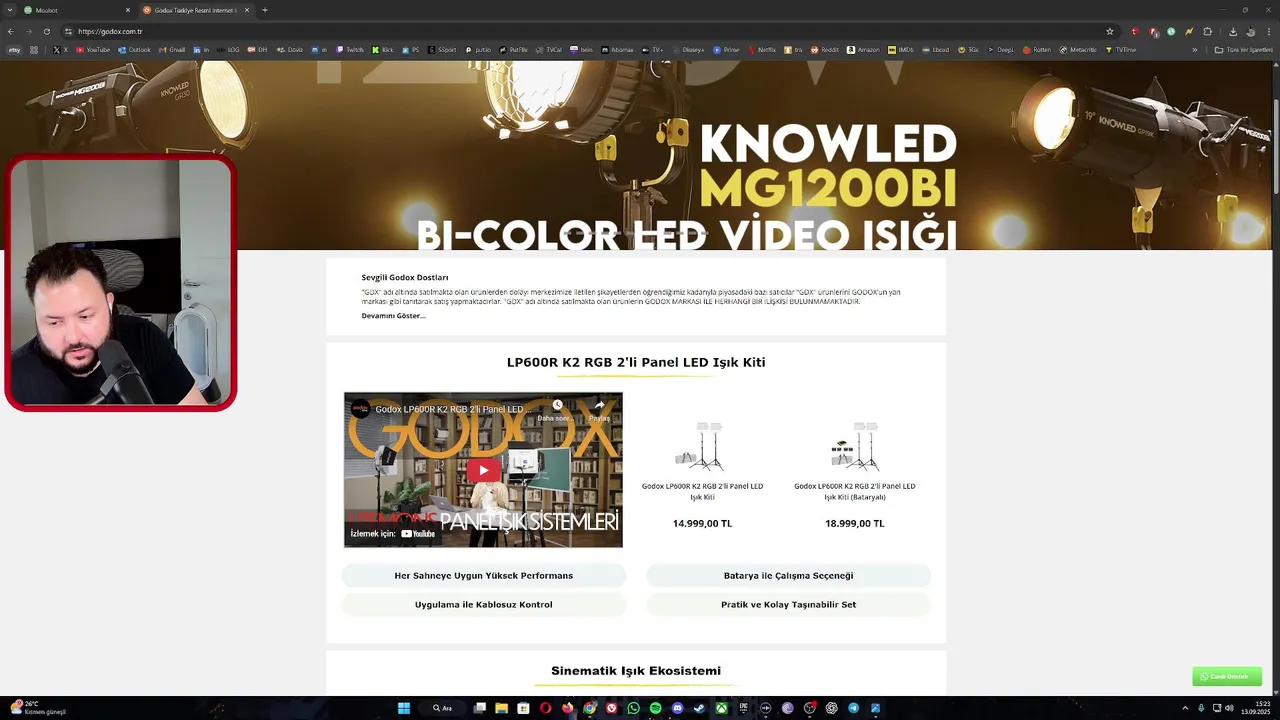Open the LP600R kit (Bataryalı) product image
This screenshot has width=1280, height=720.
tap(855, 446)
